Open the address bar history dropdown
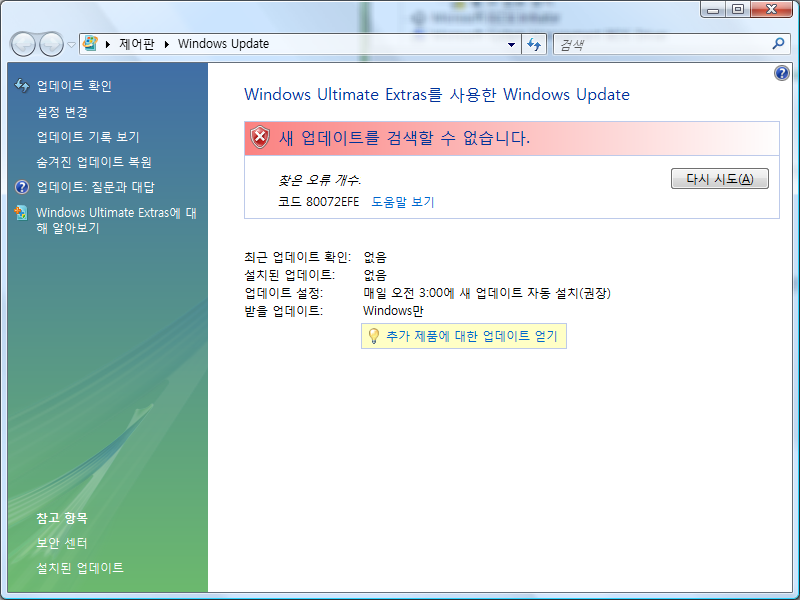 pos(511,44)
